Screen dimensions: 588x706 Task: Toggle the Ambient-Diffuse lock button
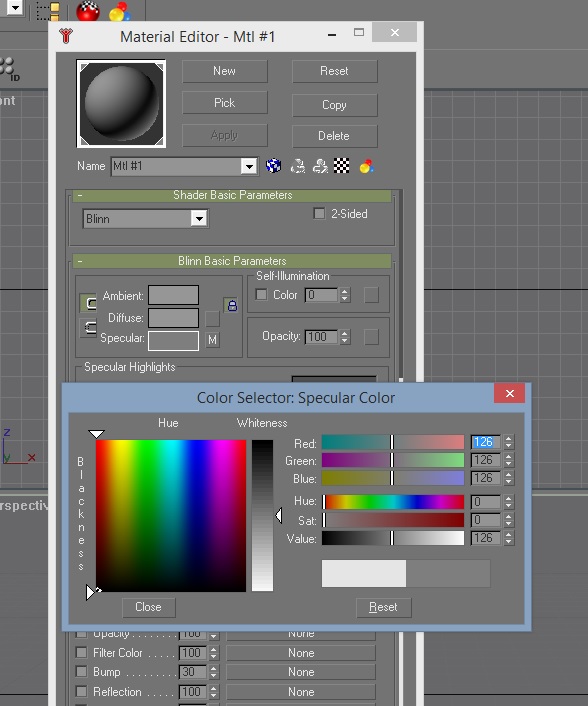(89, 303)
